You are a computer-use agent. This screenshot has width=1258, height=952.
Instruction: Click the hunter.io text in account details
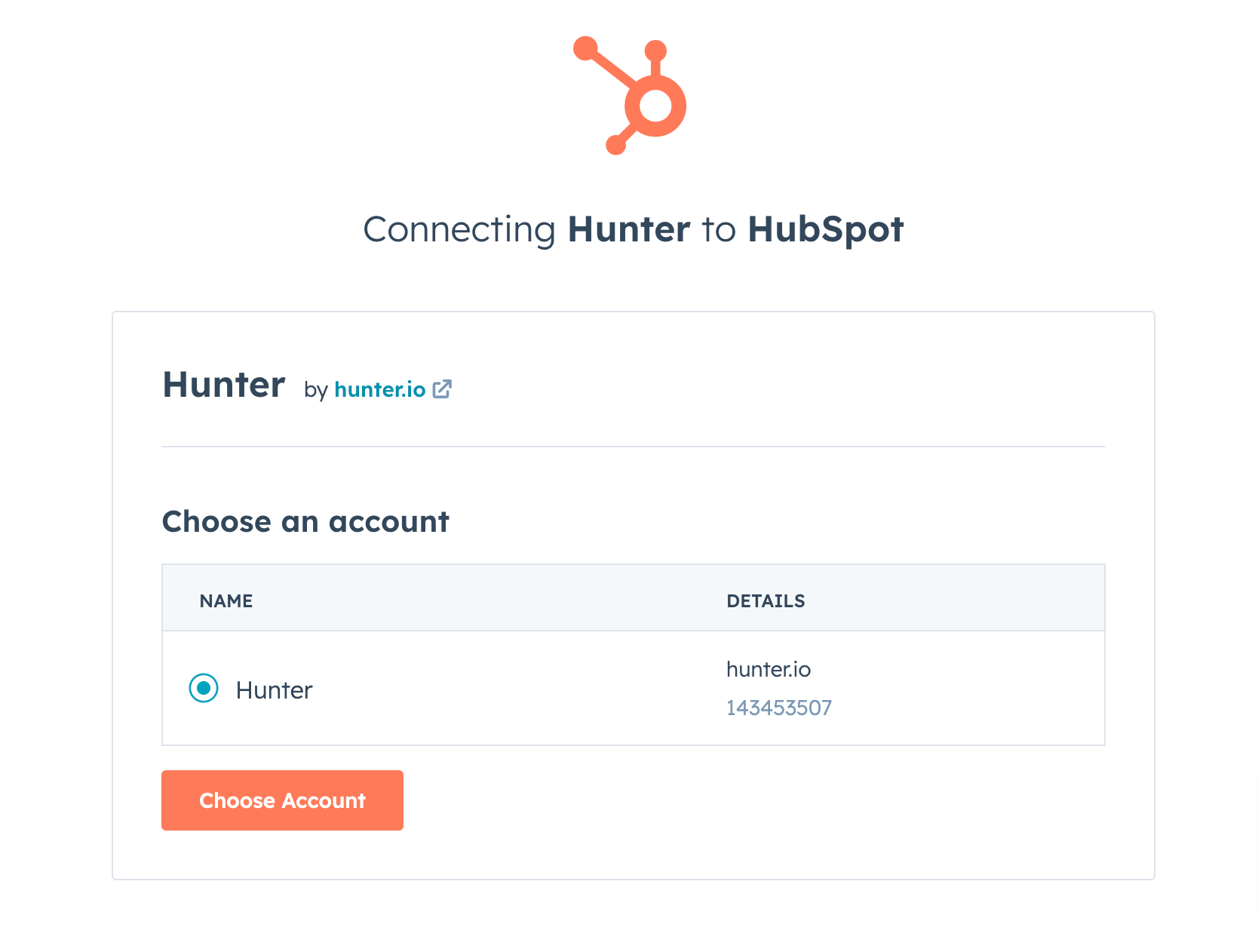[769, 669]
